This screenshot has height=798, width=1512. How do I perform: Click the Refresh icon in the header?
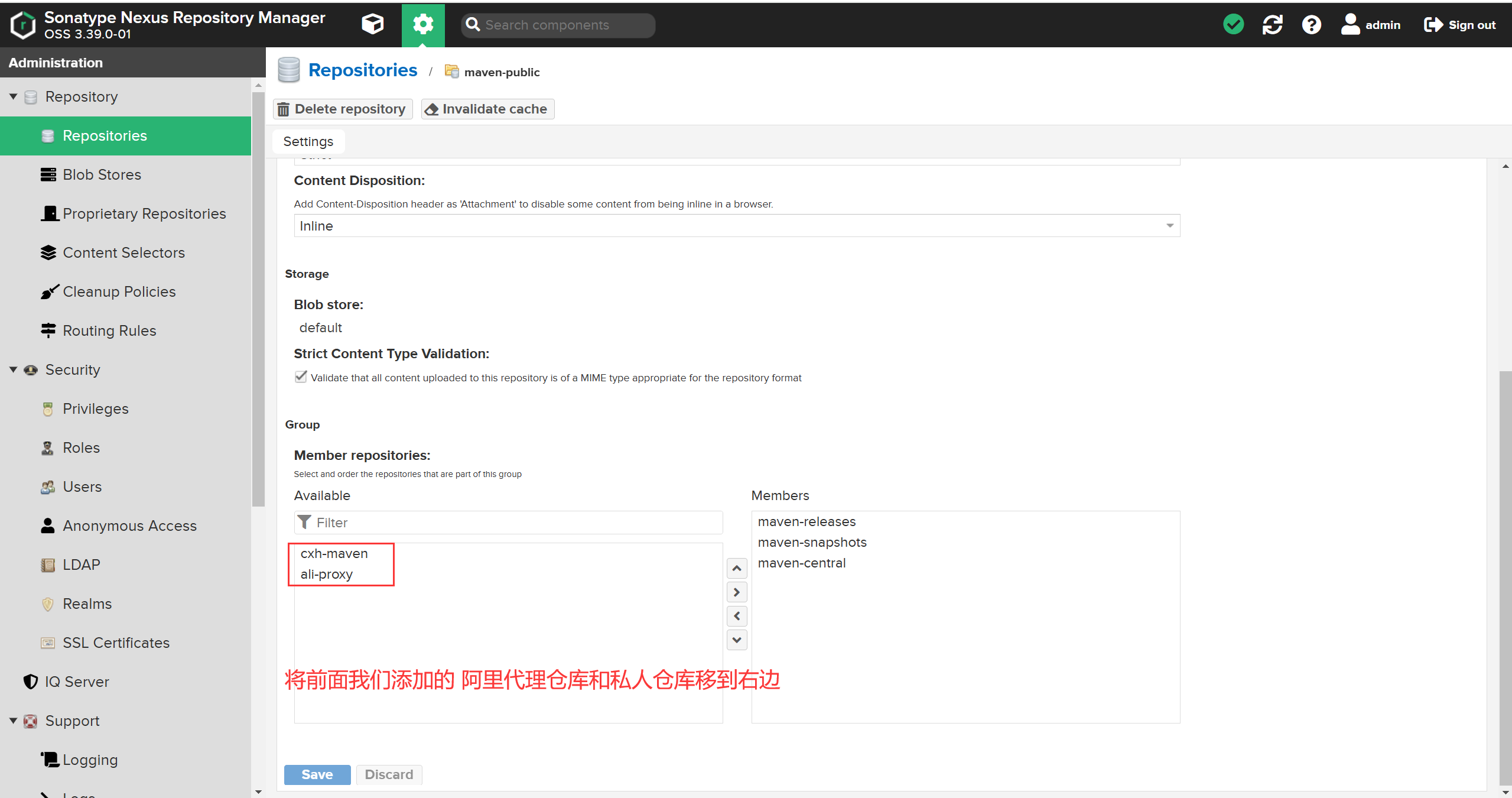point(1272,24)
